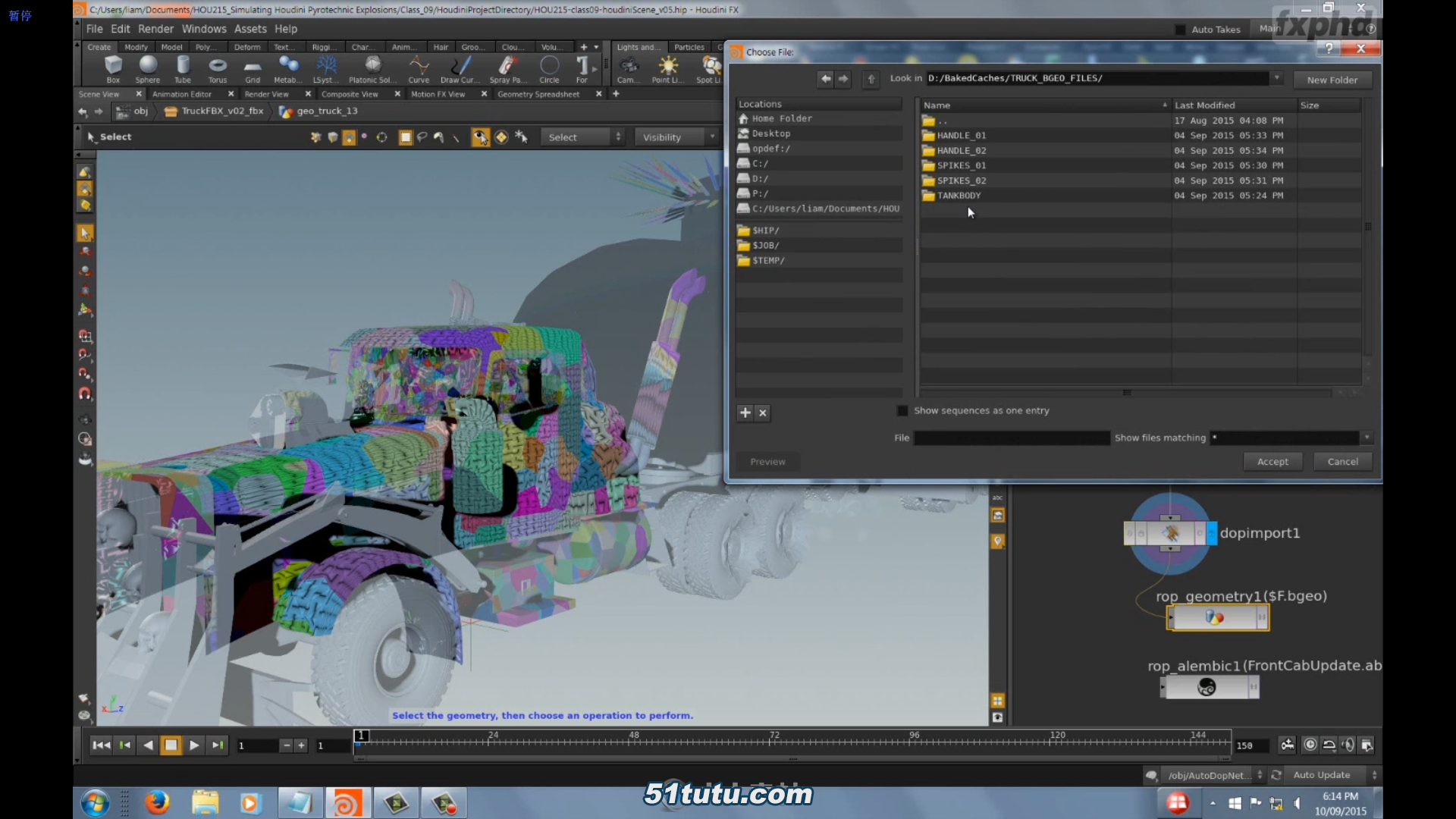1456x819 pixels.
Task: Click the stop playback button
Action: pos(171,745)
